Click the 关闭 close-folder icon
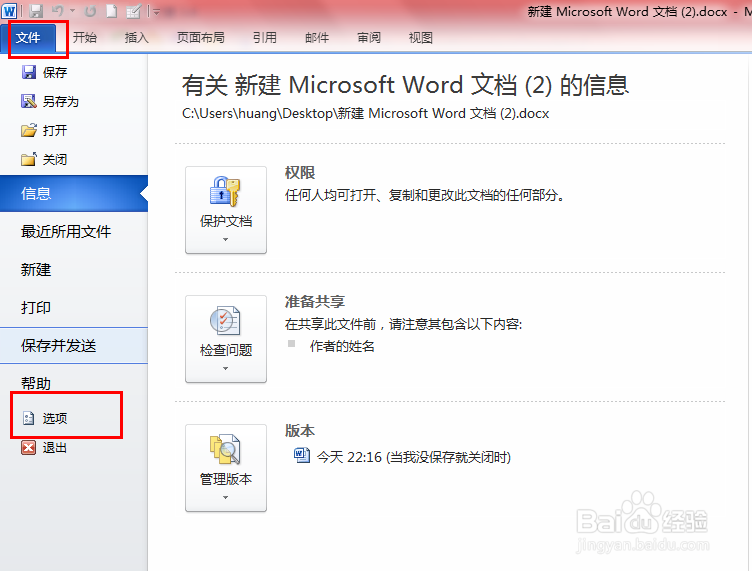 [29, 159]
